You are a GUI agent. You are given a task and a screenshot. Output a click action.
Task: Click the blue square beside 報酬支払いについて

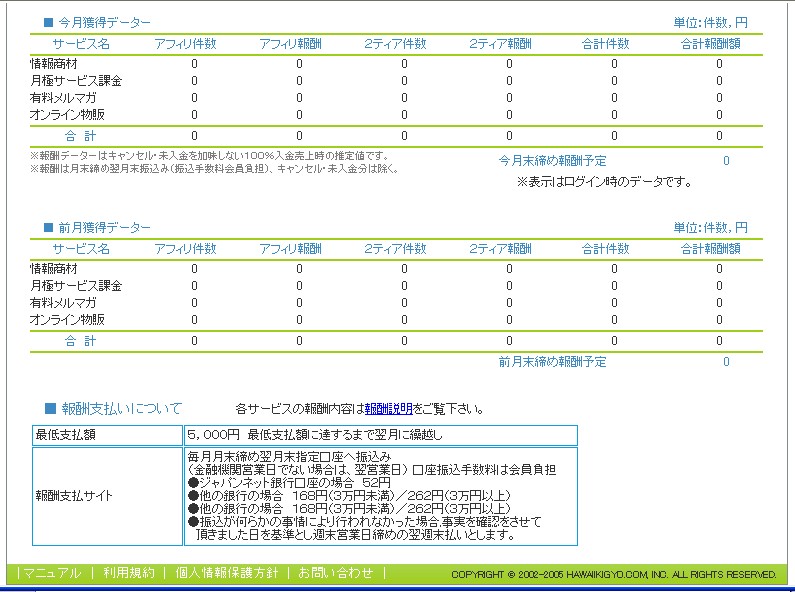coord(50,408)
